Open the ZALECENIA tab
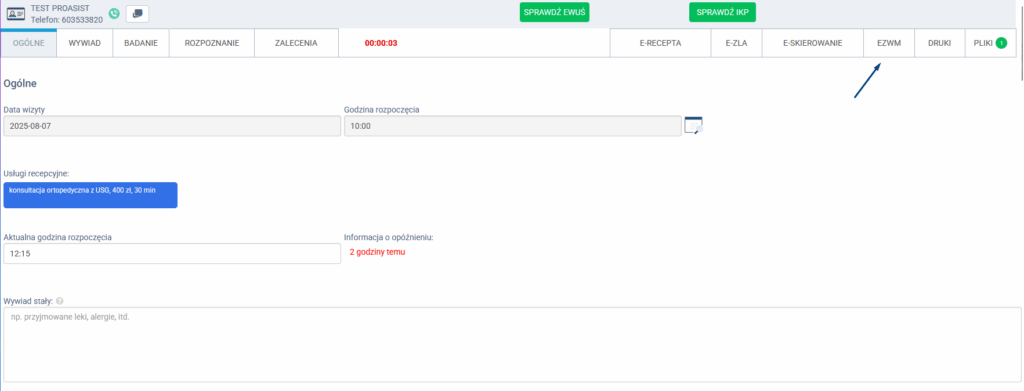Image resolution: width=1024 pixels, height=391 pixels. pos(296,43)
